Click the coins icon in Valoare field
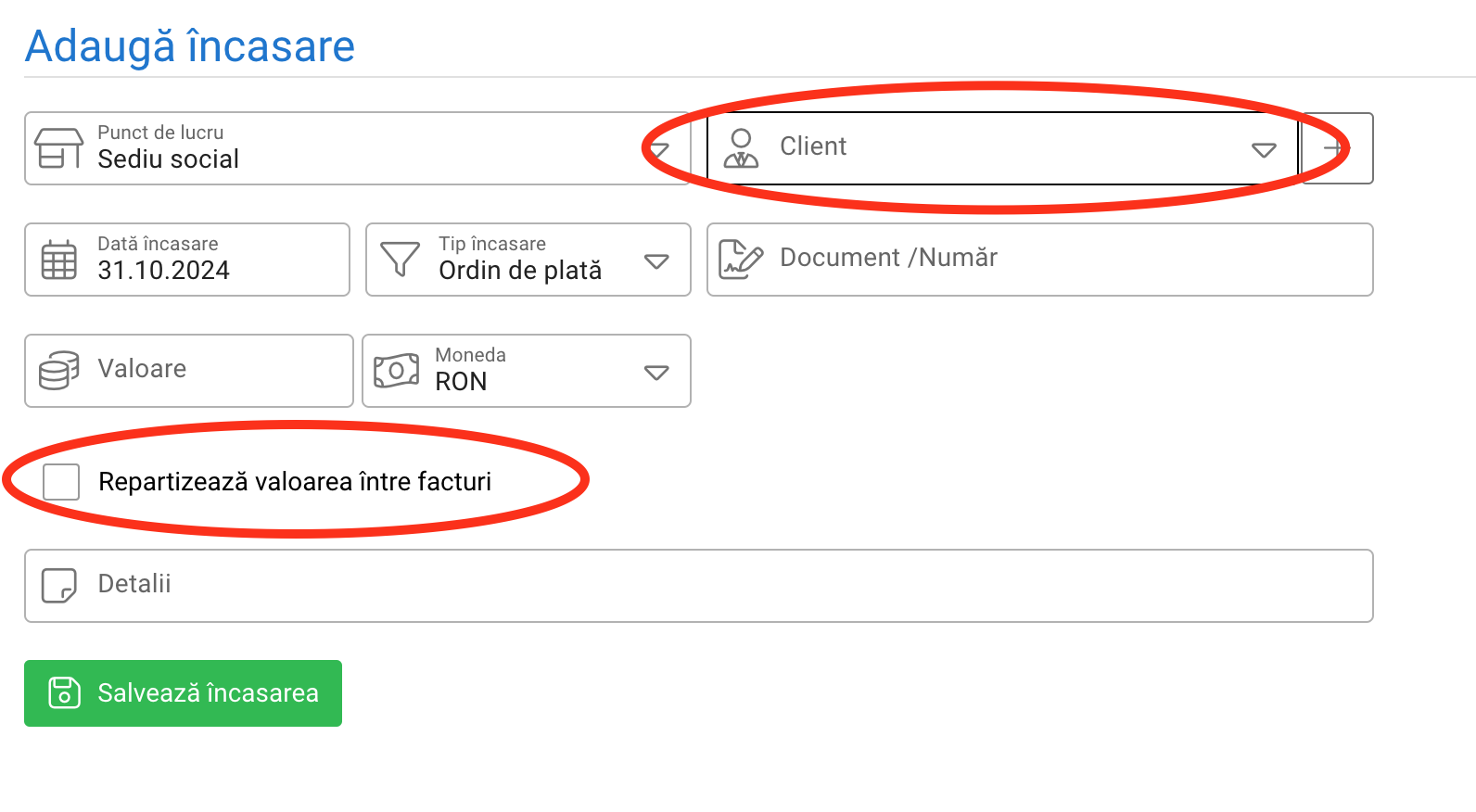The height and width of the screenshot is (812, 1476). pyautogui.click(x=59, y=371)
